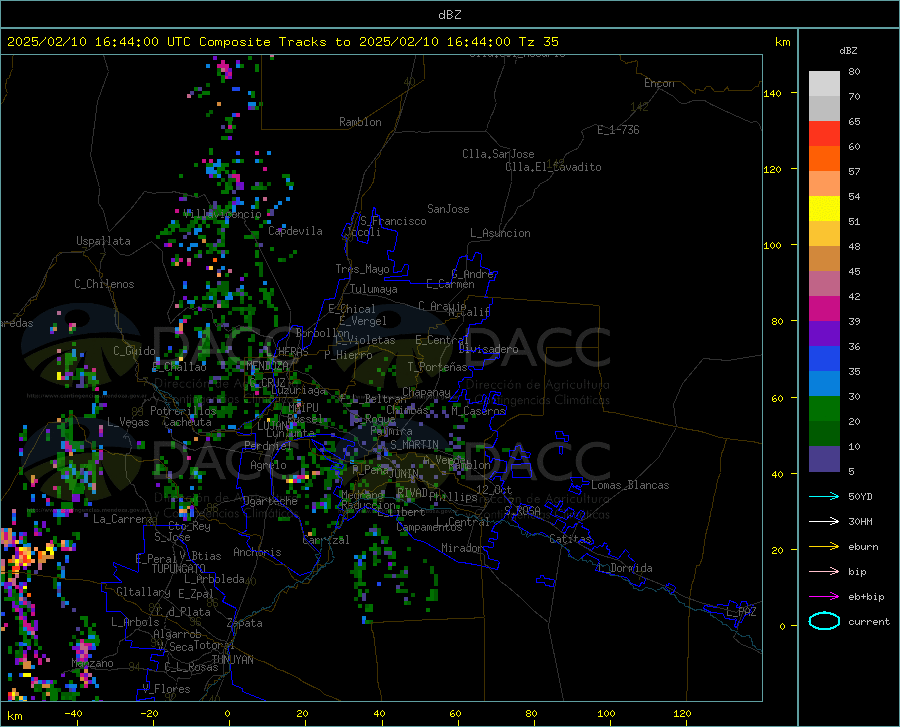This screenshot has width=900, height=727.
Task: Click the Anchoris map label
Action: coord(257,553)
